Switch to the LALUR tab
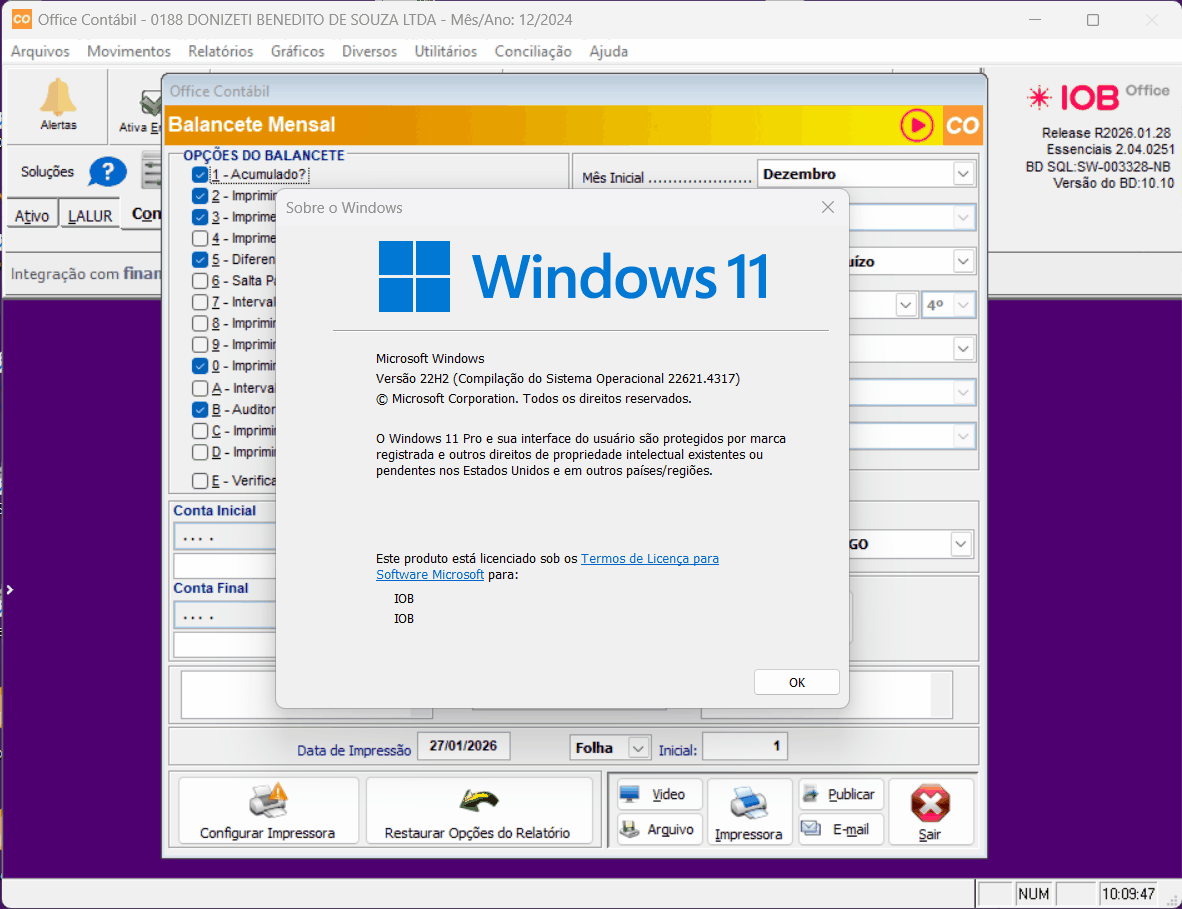The width and height of the screenshot is (1182, 909). [x=90, y=216]
